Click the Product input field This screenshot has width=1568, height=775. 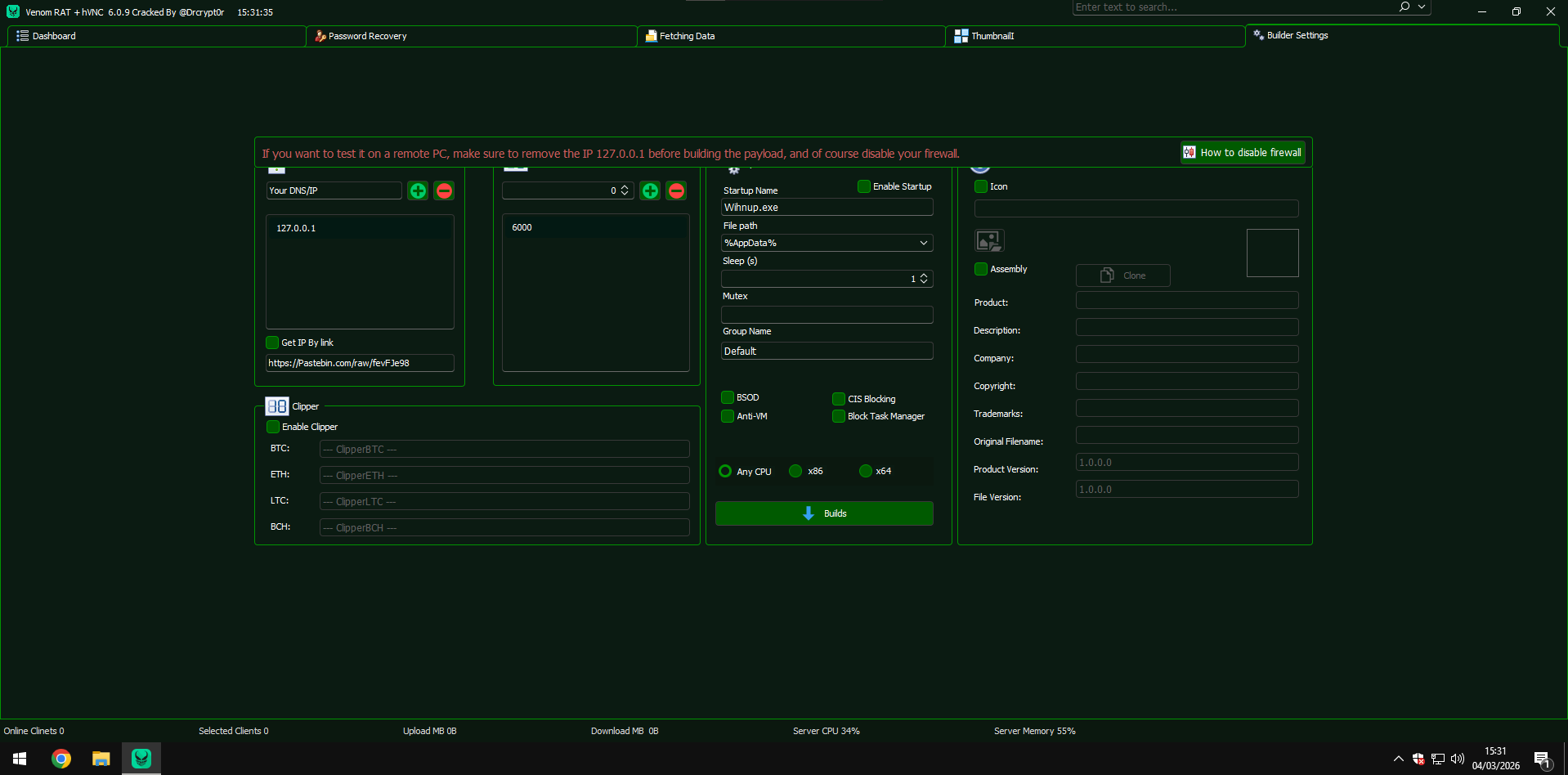coord(1187,300)
